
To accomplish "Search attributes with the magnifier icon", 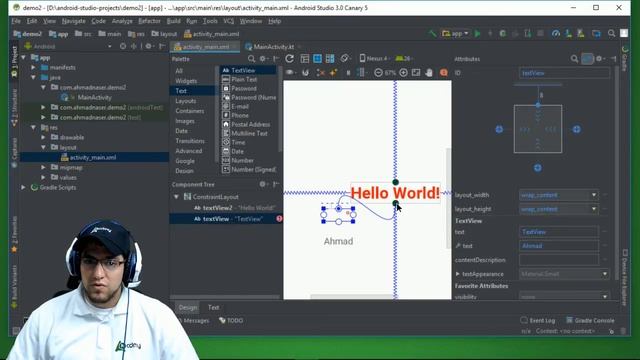I will click(x=574, y=59).
